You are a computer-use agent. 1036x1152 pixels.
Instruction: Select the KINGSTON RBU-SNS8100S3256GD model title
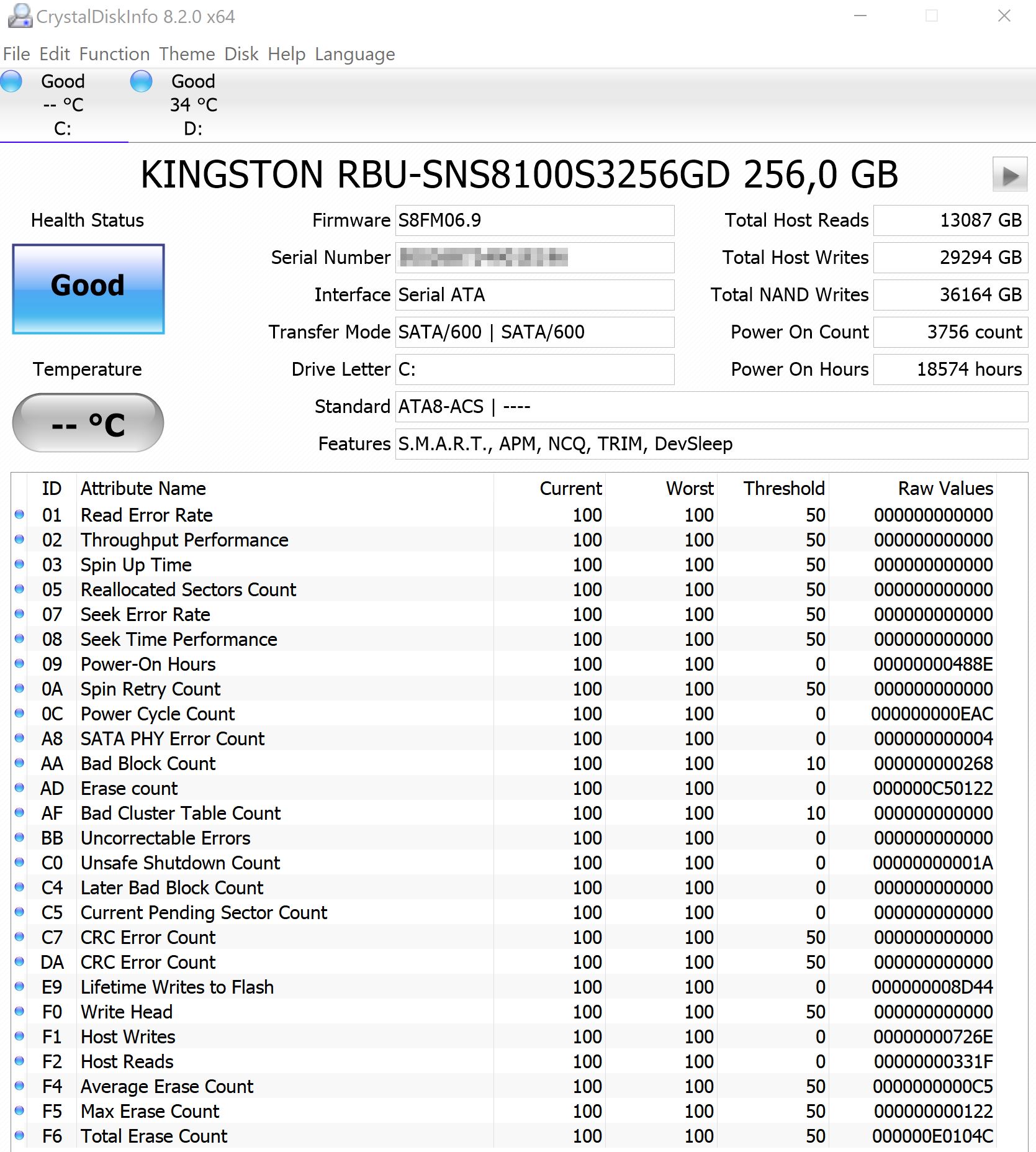pos(520,175)
